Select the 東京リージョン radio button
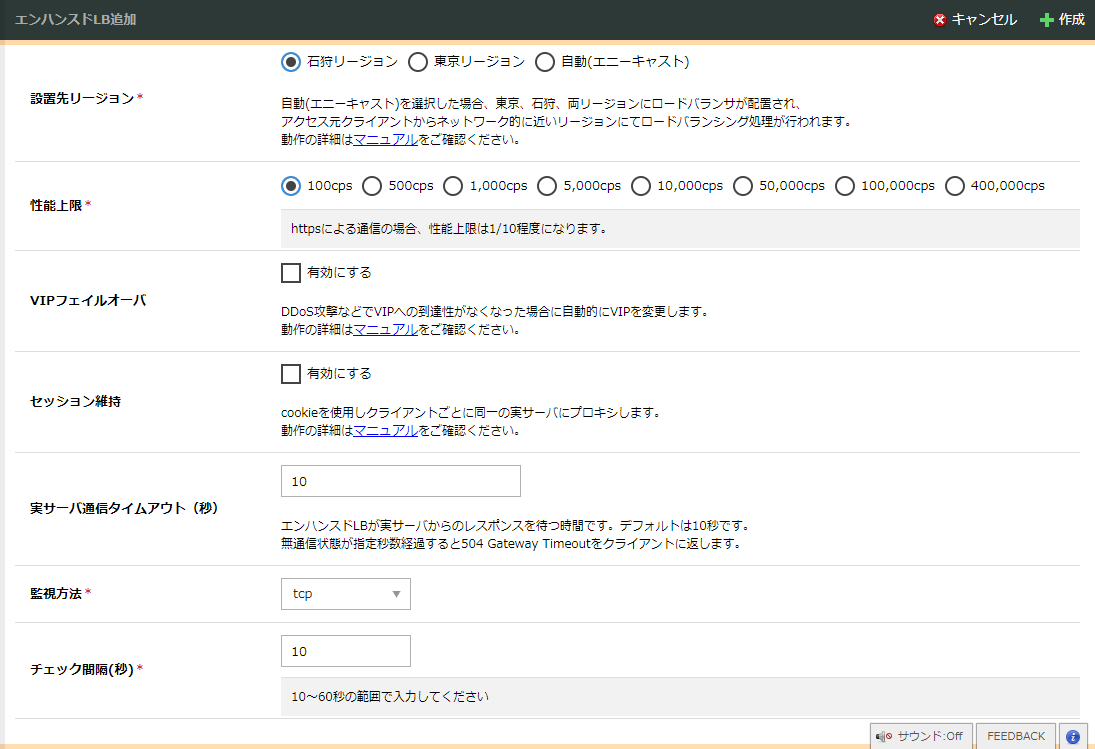 417,61
